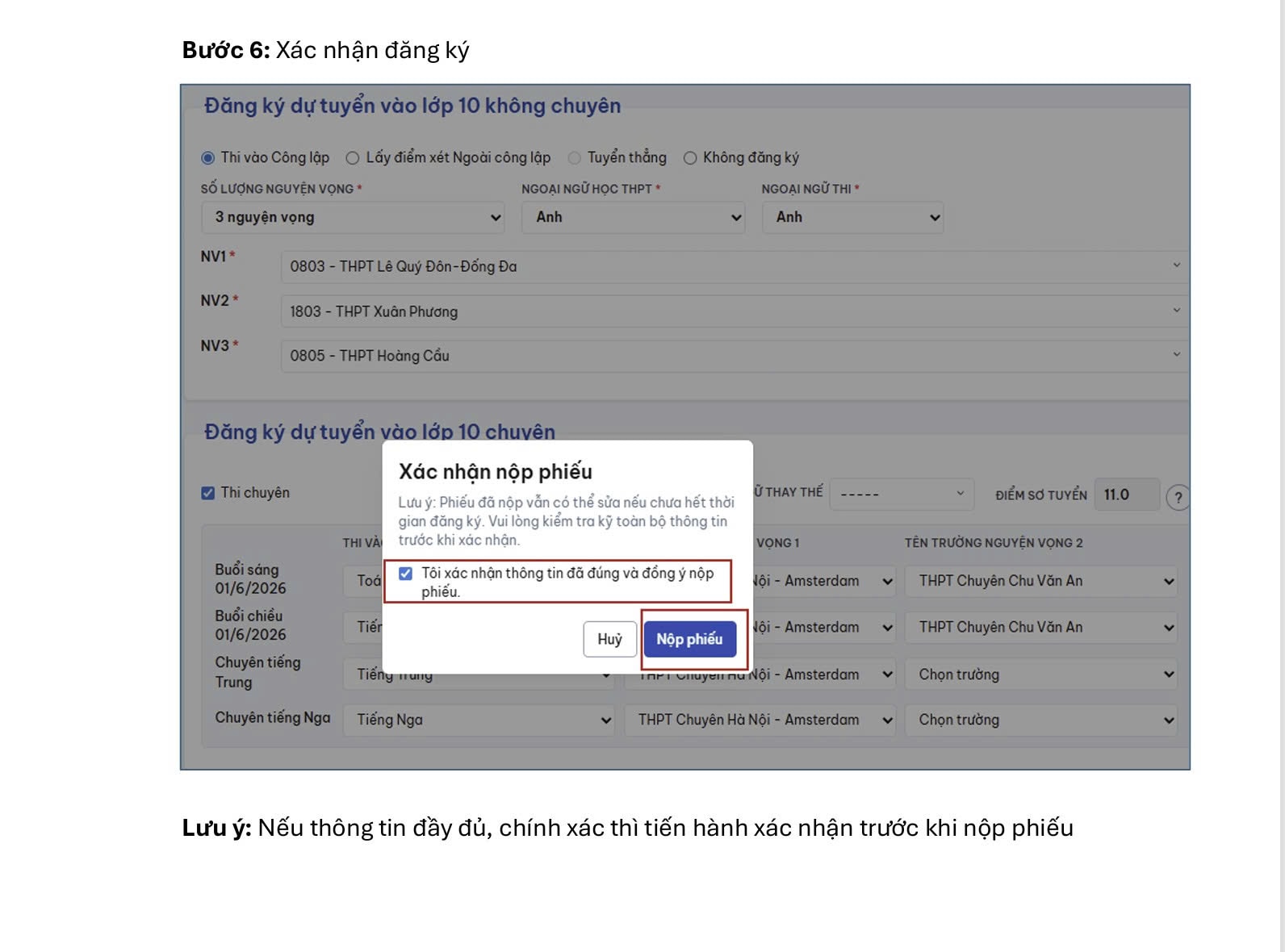Image resolution: width=1285 pixels, height=952 pixels.
Task: Open the Chuyên tiếng Nga Amsterdam school dropdown
Action: click(760, 720)
